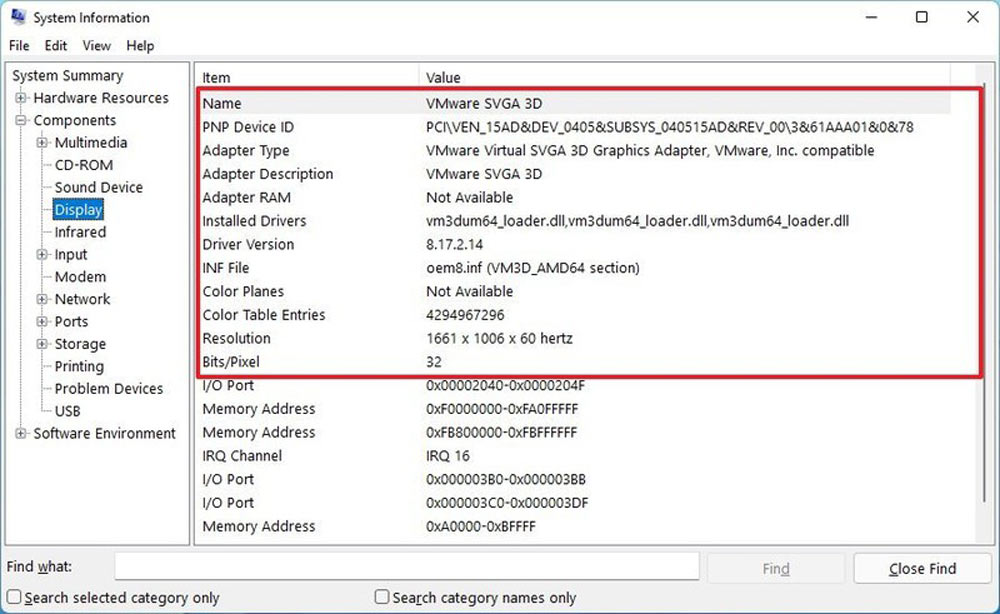Select the Driver Version 8.17.2.14 row
The height and width of the screenshot is (614, 1000).
[573, 244]
